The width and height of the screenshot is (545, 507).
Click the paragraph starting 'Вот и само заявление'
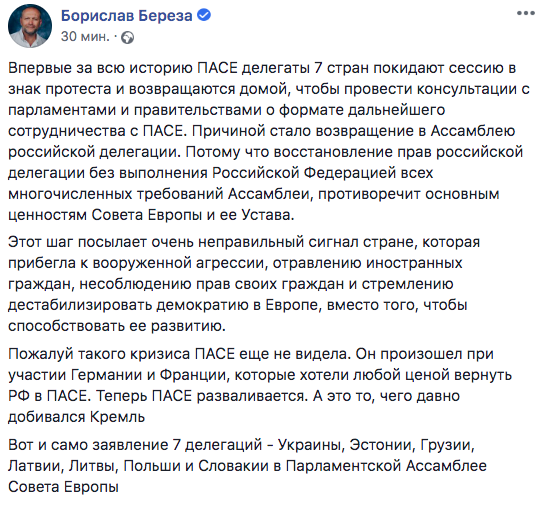[x=247, y=466]
